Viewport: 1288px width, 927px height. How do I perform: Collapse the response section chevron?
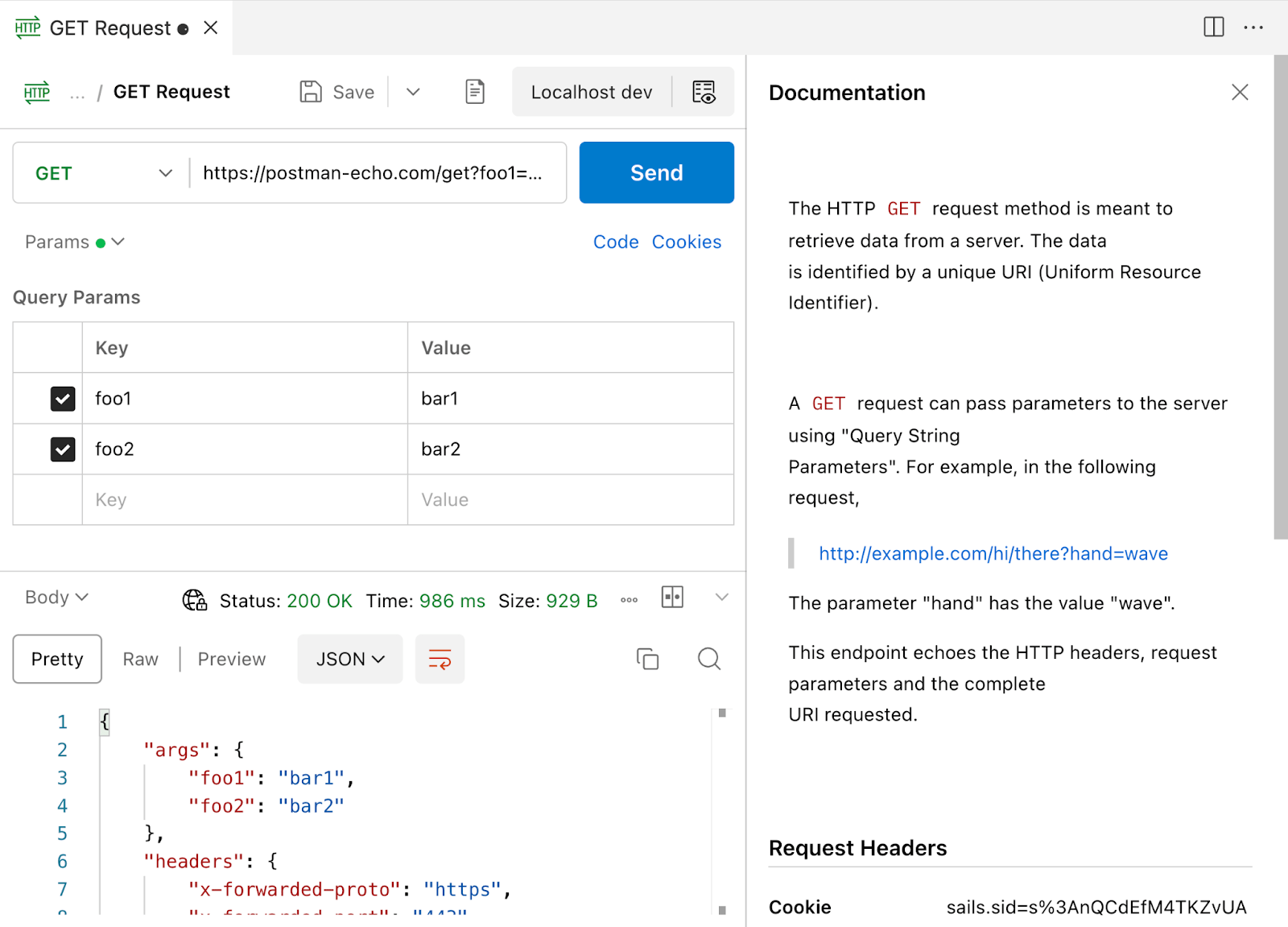(x=722, y=597)
